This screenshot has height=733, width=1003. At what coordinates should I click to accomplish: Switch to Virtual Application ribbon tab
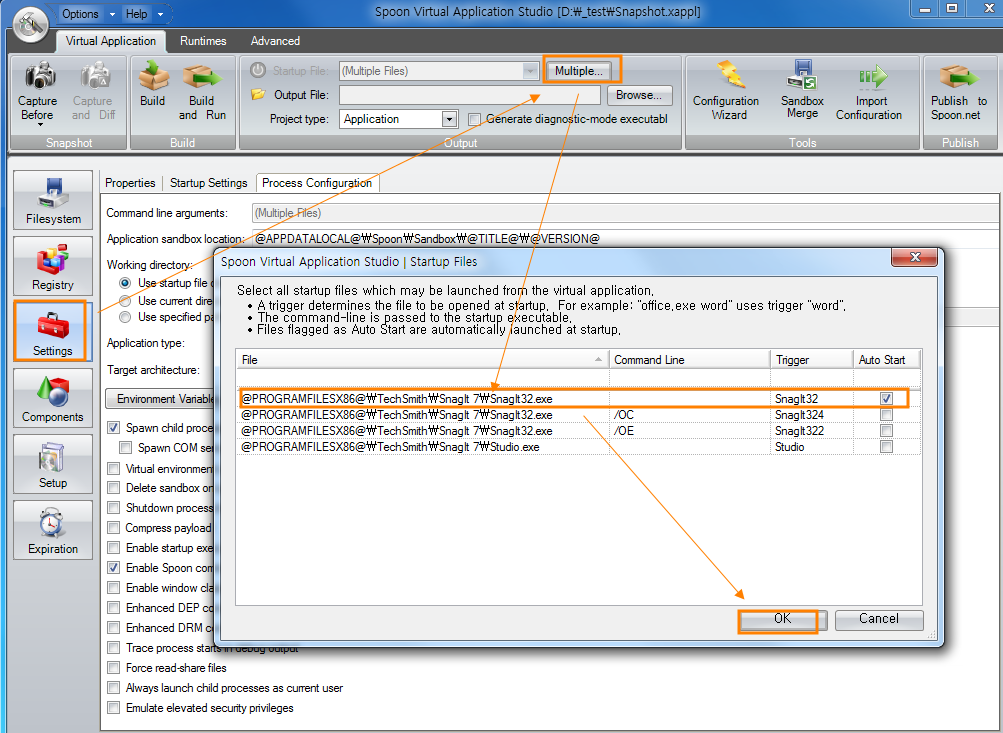[x=111, y=41]
